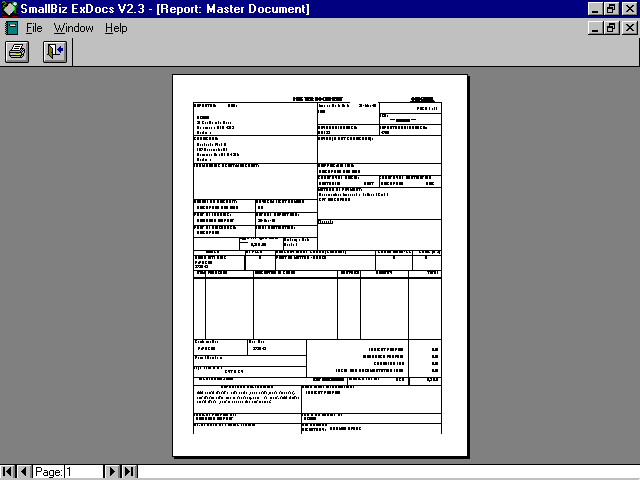Viewport: 640px width, 480px height.
Task: Click the document icon beside File menu
Action: [11, 28]
